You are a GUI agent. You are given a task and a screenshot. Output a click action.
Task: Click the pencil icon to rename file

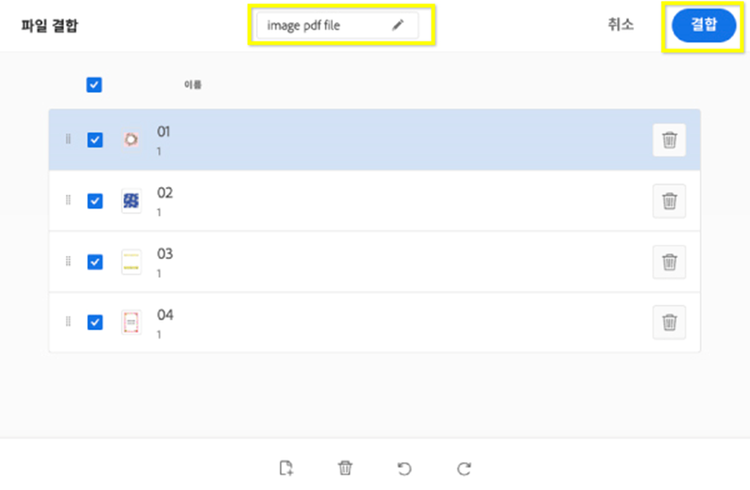(397, 26)
